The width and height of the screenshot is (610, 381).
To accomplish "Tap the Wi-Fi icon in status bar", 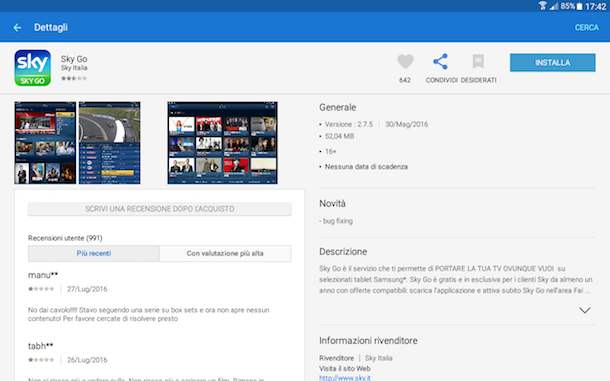I will click(543, 6).
